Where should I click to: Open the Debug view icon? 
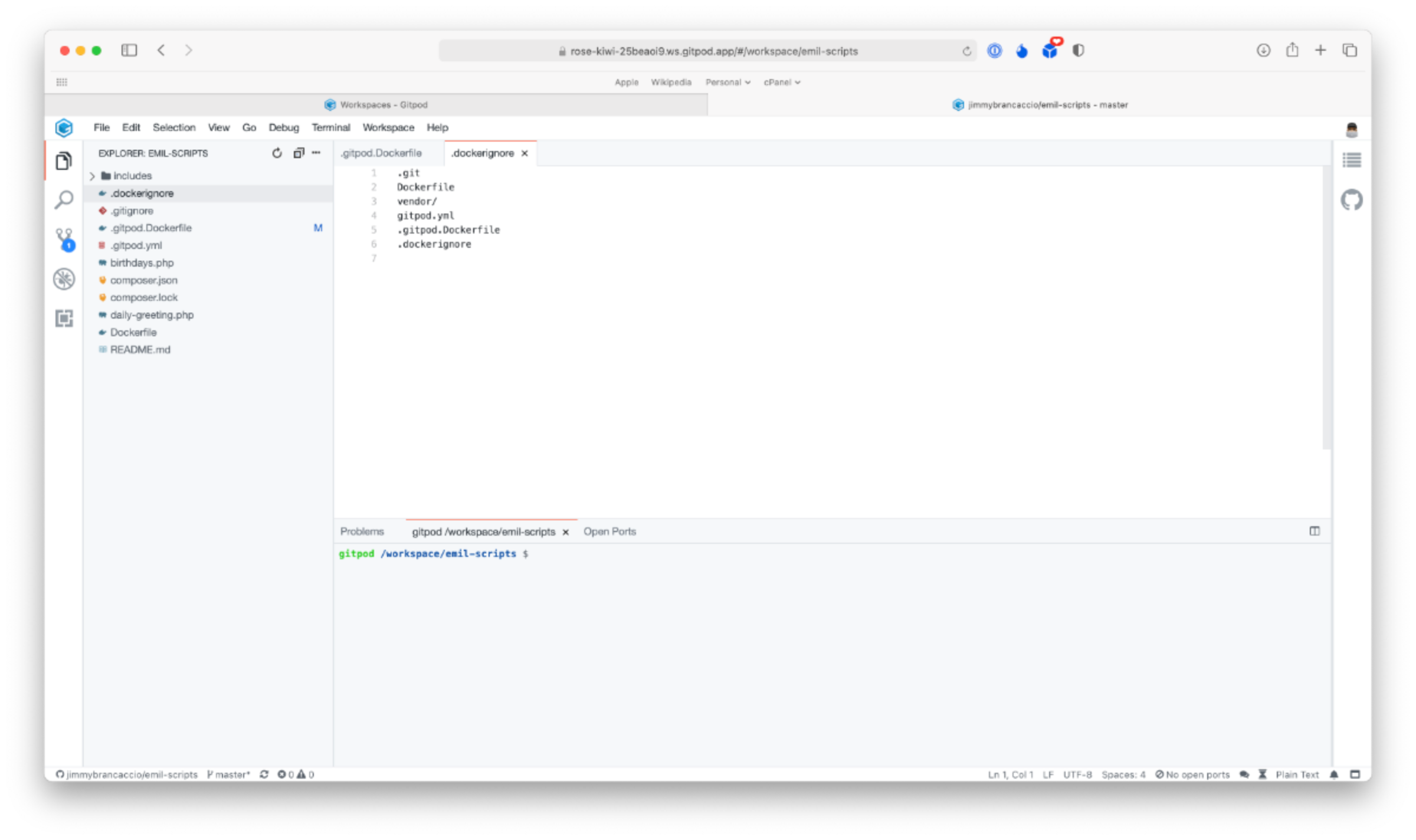tap(64, 279)
